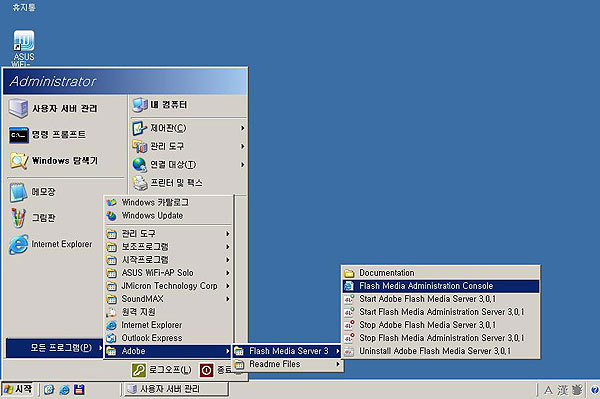This screenshot has width=600, height=399.
Task: Click the shutdown red power icon
Action: (206, 370)
